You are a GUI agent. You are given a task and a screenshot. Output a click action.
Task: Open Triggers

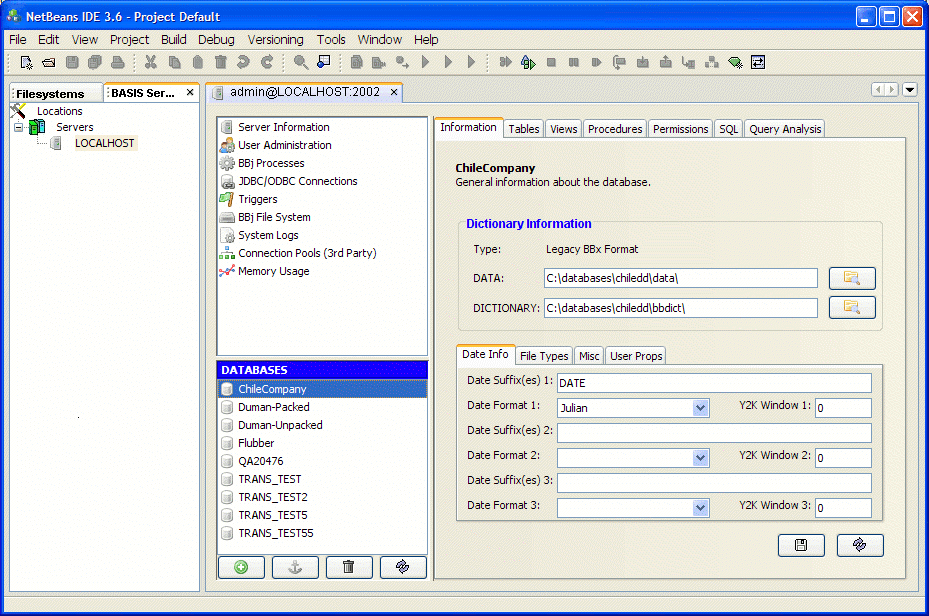[x=257, y=199]
